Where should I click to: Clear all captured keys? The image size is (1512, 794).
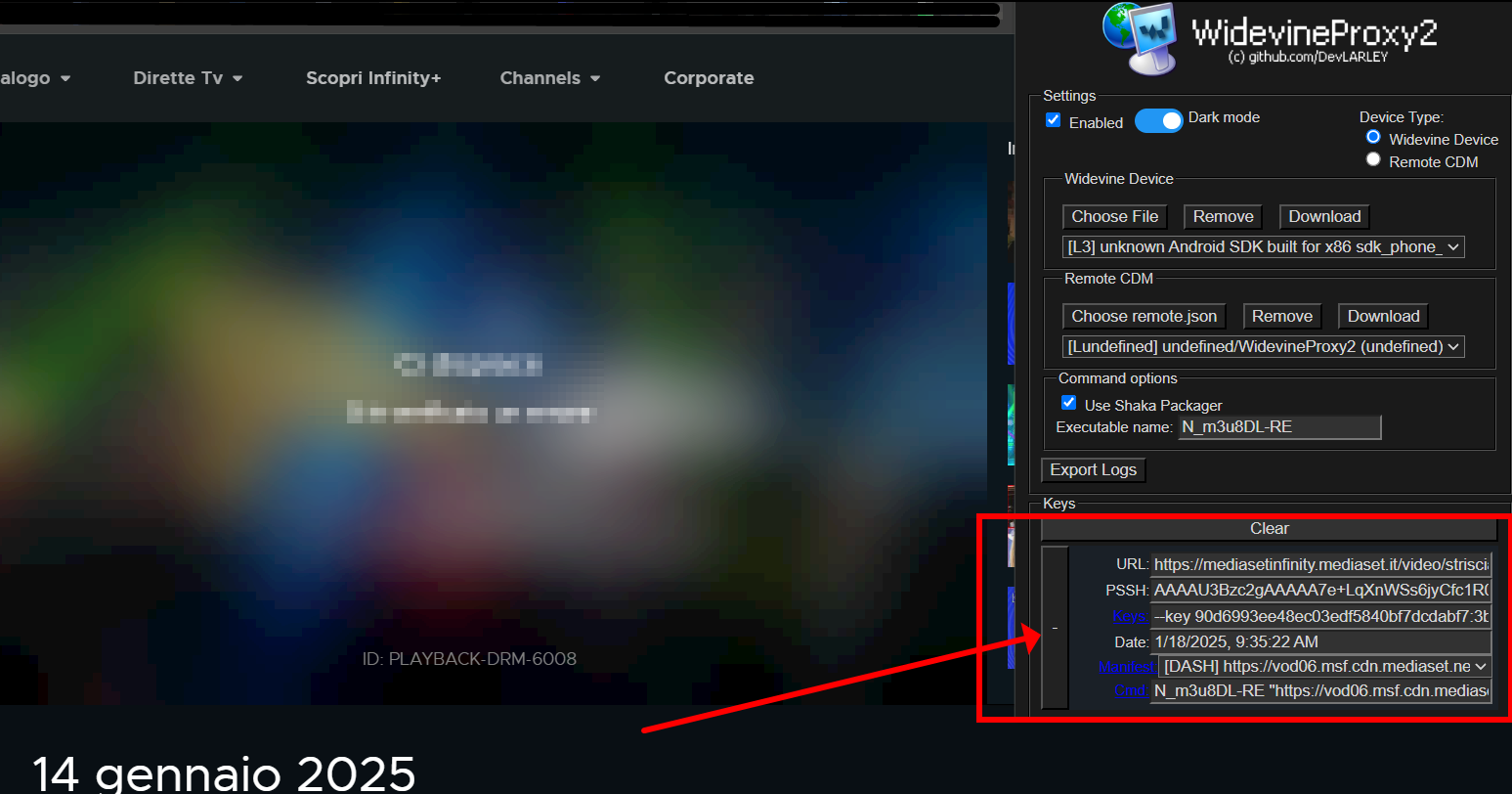[x=1269, y=529]
